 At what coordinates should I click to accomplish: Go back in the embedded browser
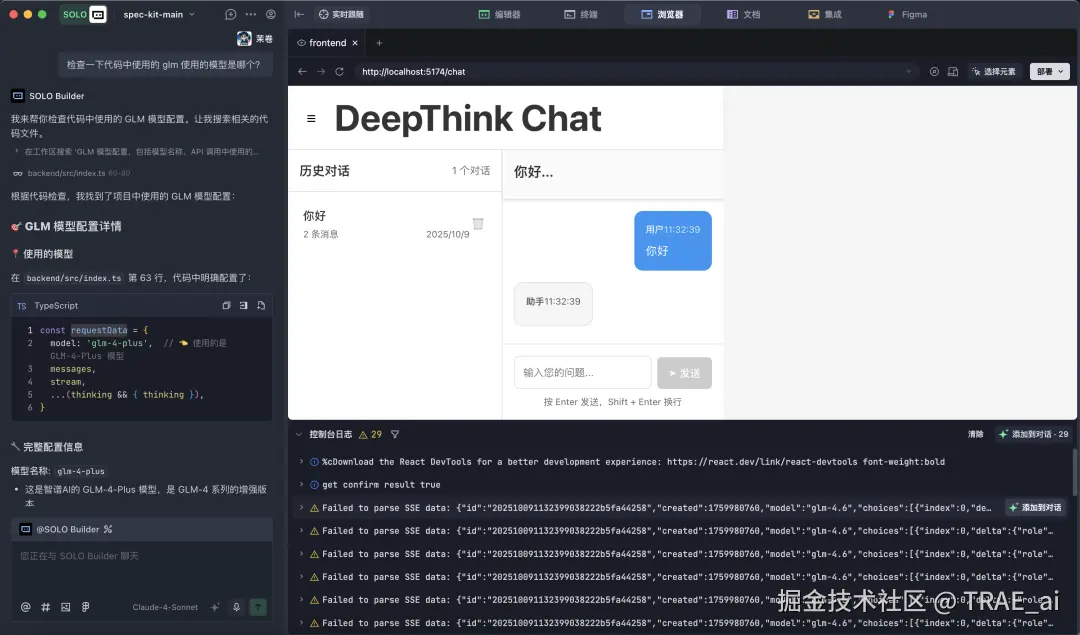pyautogui.click(x=302, y=72)
